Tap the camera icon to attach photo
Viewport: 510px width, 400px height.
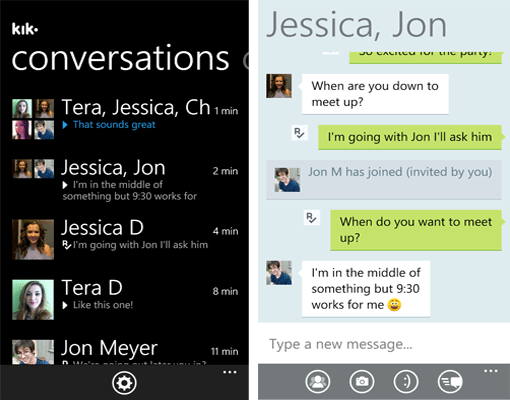pyautogui.click(x=362, y=381)
